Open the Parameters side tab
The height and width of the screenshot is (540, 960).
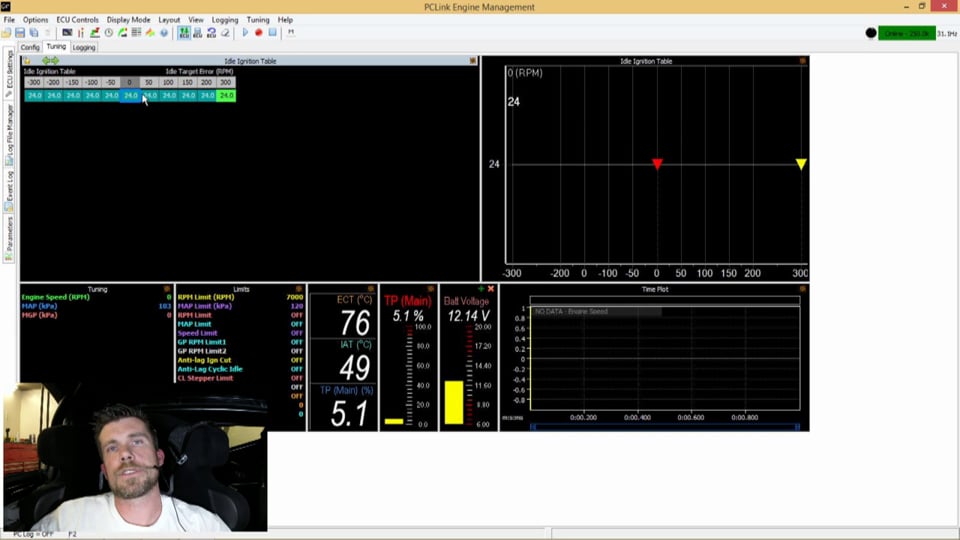coord(9,238)
